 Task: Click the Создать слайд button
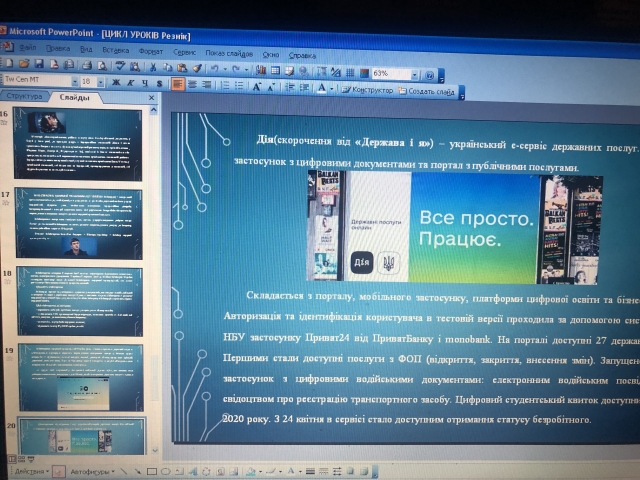[x=427, y=91]
